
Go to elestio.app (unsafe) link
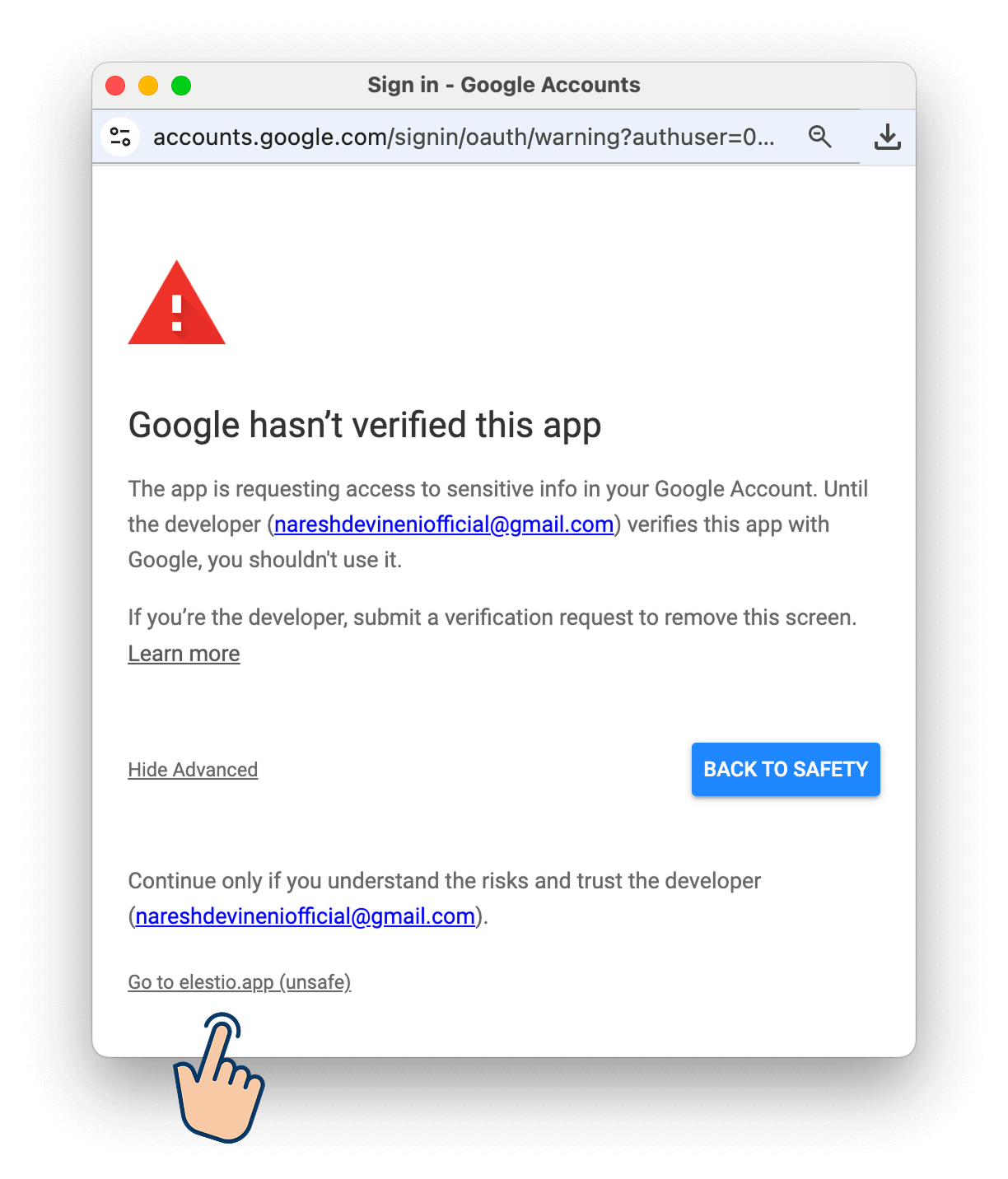pyautogui.click(x=240, y=982)
